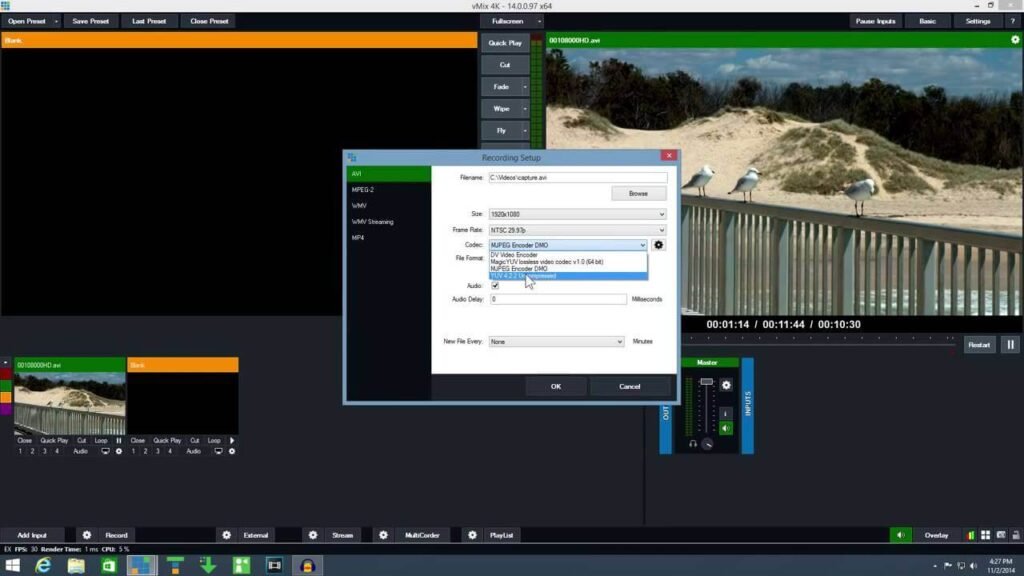
Task: Expand the Fly transition dropdown arrow
Action: point(524,131)
